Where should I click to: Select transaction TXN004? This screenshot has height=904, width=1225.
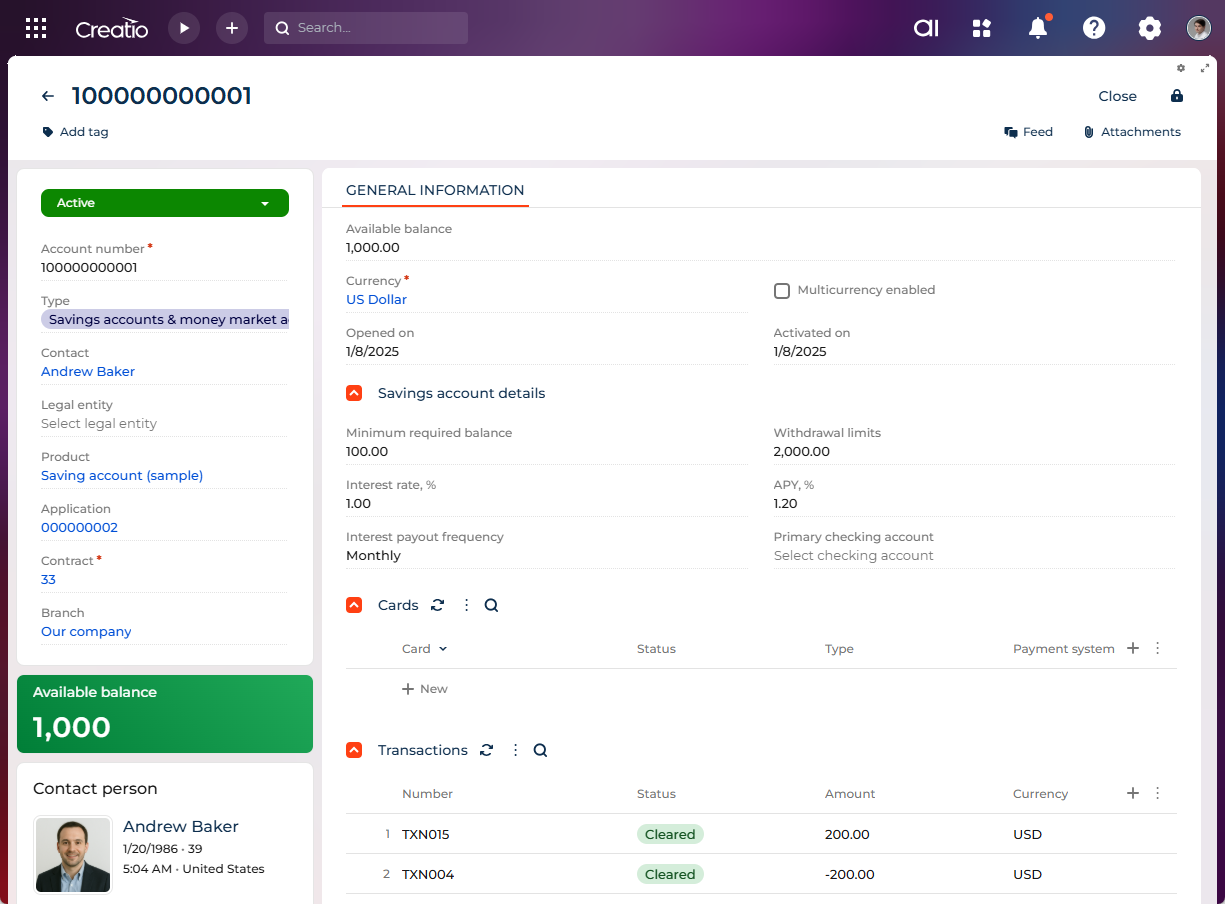point(428,874)
